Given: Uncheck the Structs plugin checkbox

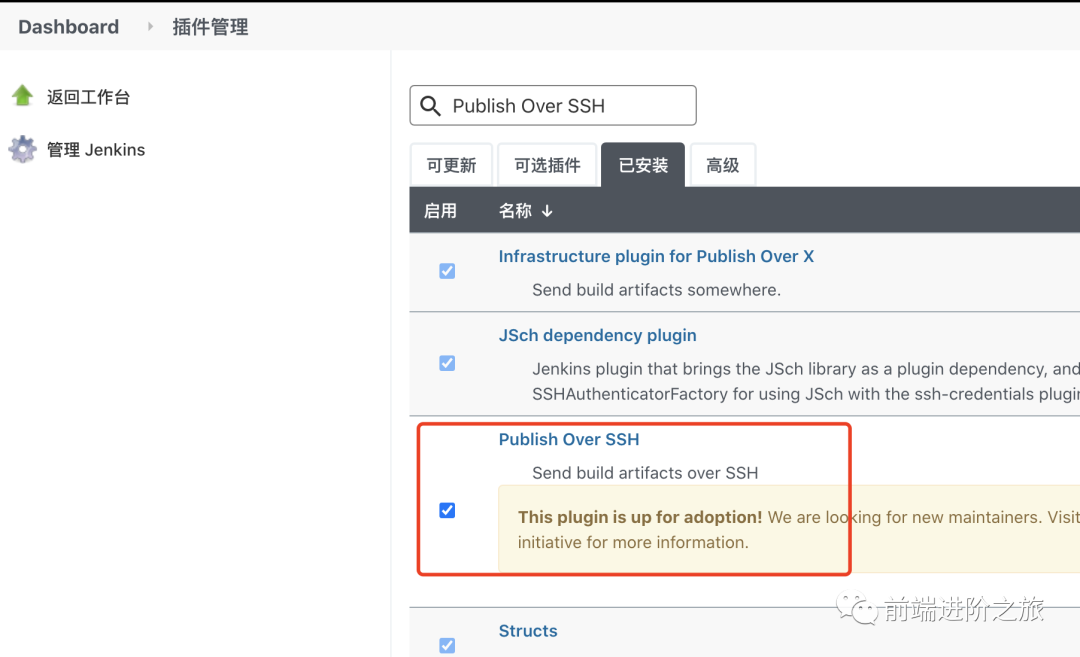Looking at the screenshot, I should [x=446, y=645].
